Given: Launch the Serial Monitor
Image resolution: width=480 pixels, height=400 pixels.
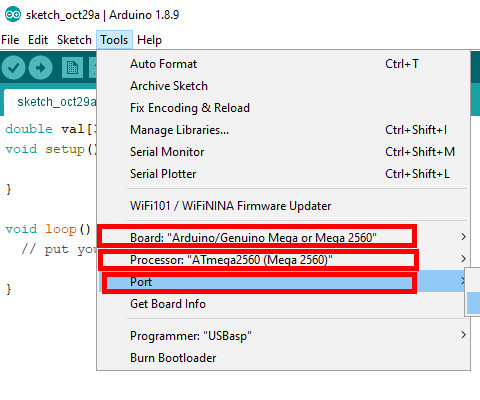Looking at the screenshot, I should pyautogui.click(x=283, y=152).
